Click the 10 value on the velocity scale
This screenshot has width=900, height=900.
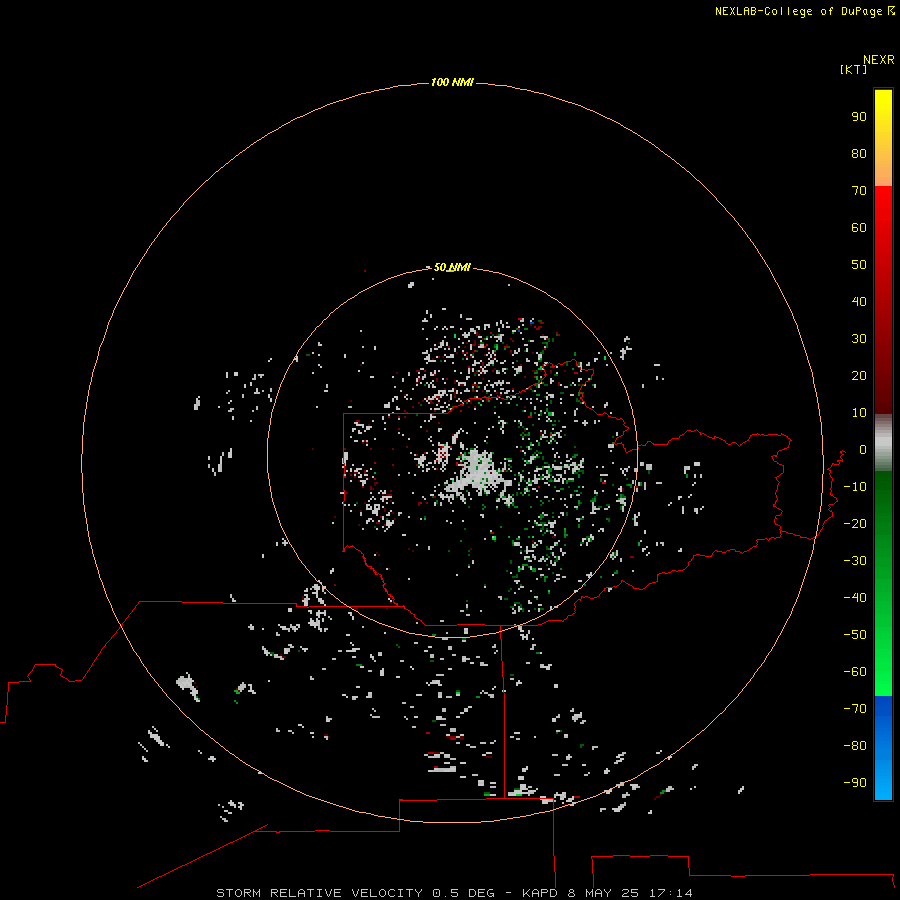[x=859, y=413]
